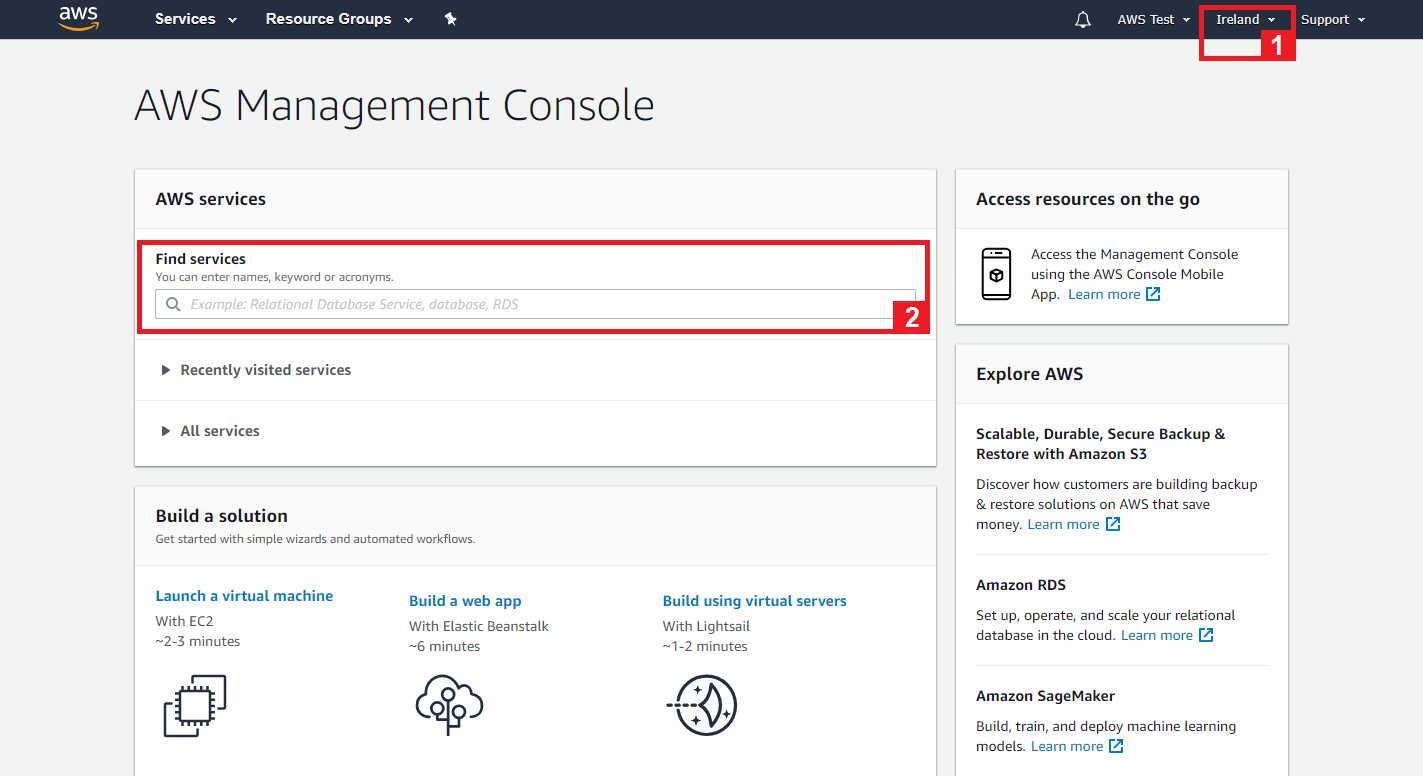Open the Ireland region selector
This screenshot has height=776, width=1423.
point(1246,19)
